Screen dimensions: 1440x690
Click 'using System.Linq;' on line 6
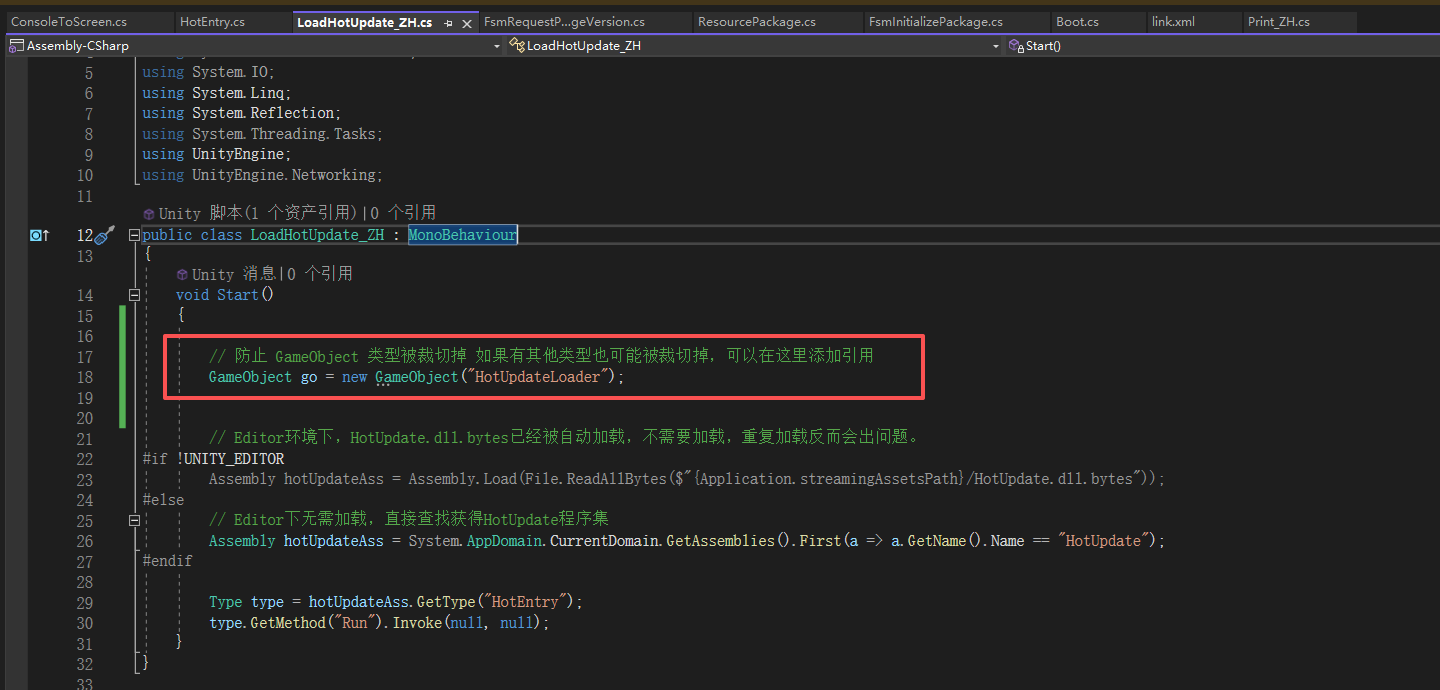pos(217,93)
